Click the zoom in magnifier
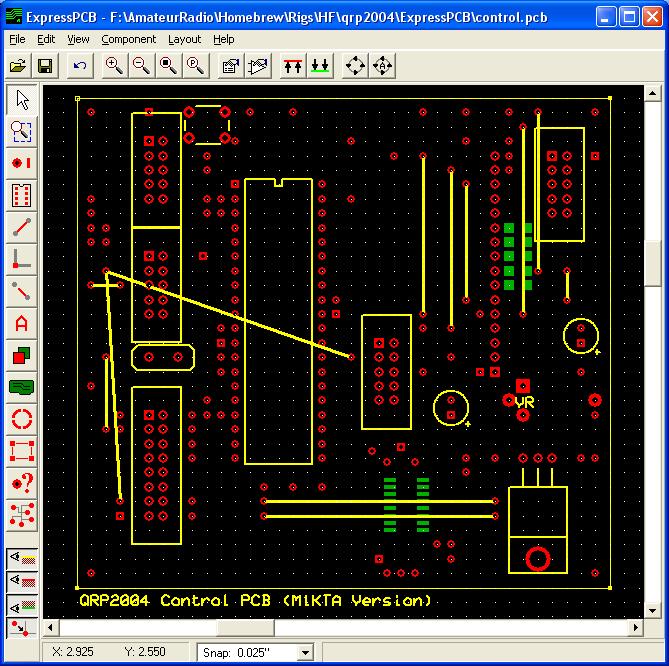 coord(114,66)
